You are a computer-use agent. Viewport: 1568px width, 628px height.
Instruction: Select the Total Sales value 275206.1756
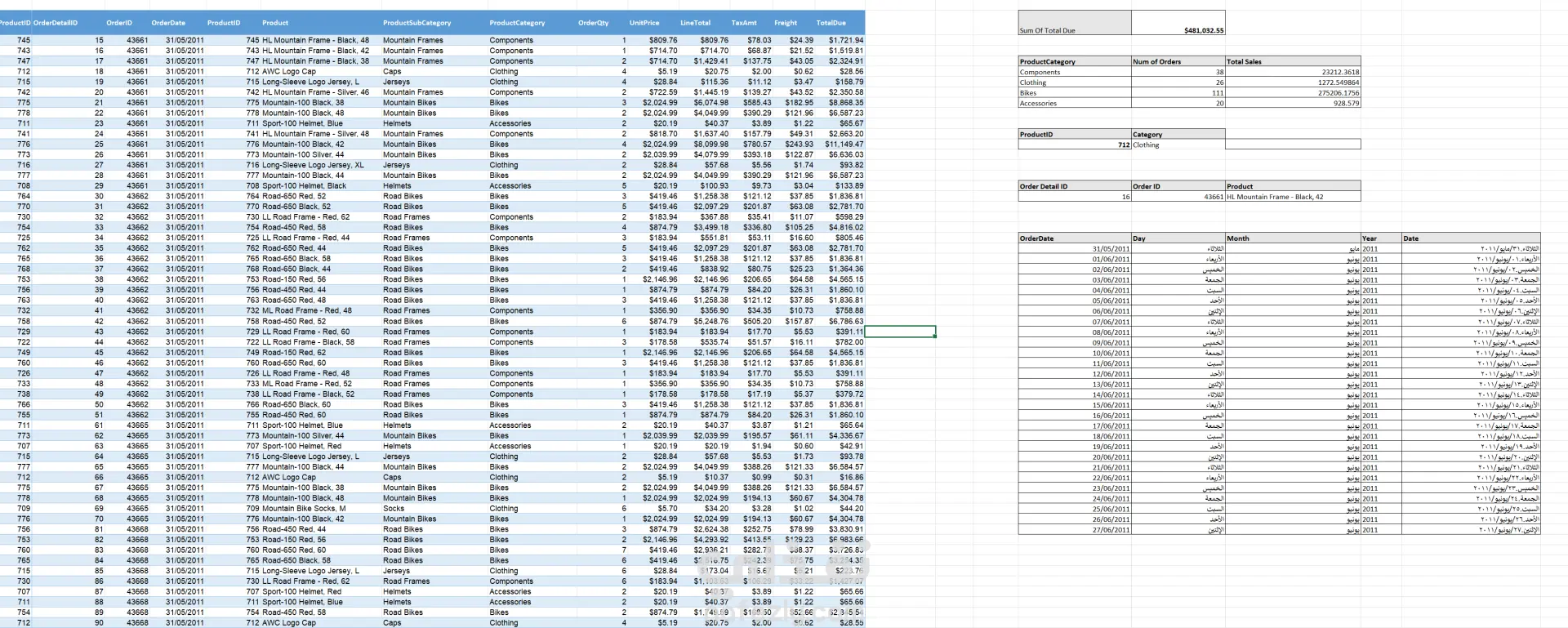1293,92
